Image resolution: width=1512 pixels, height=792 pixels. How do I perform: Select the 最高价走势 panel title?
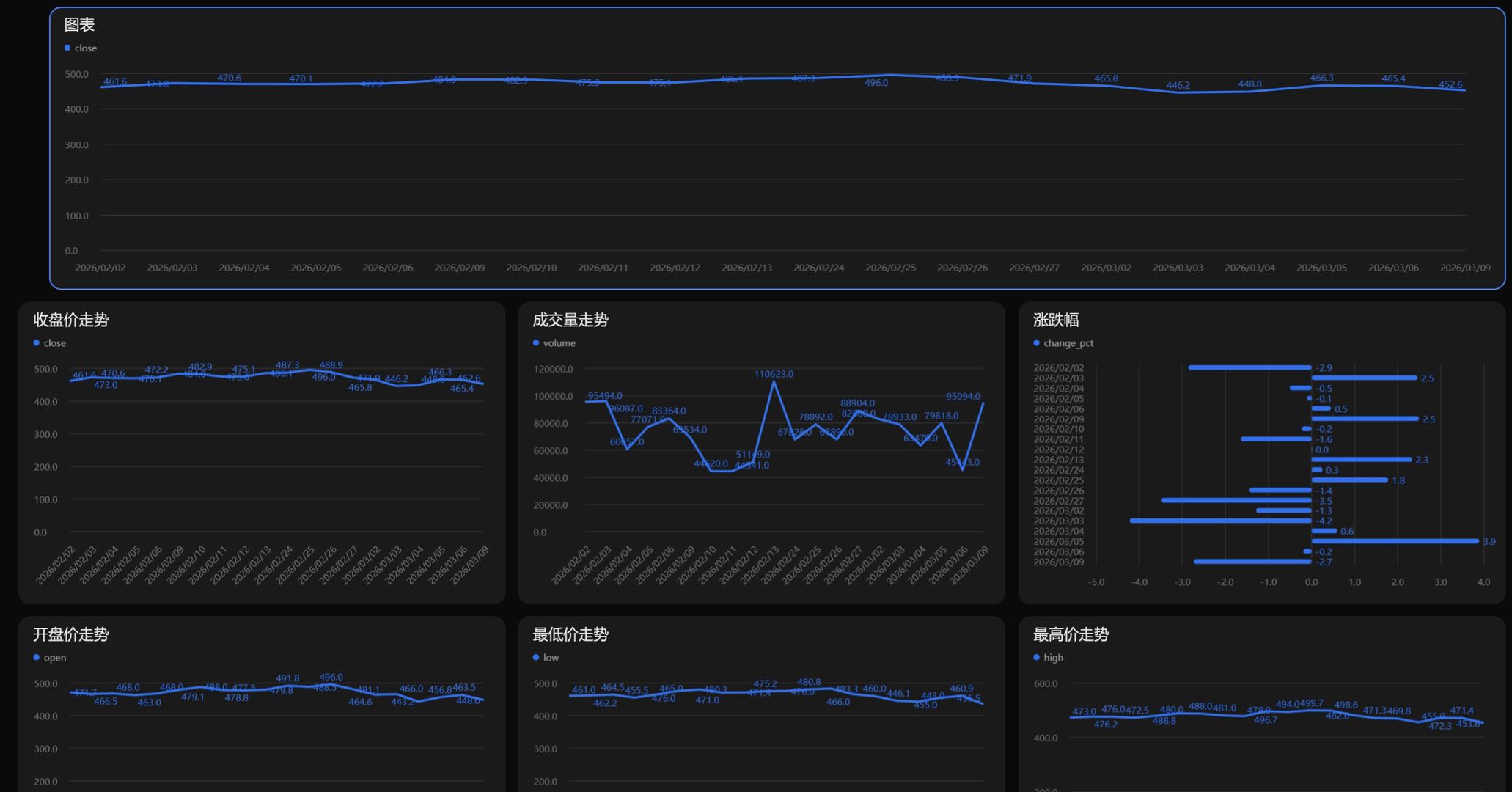(x=1071, y=634)
